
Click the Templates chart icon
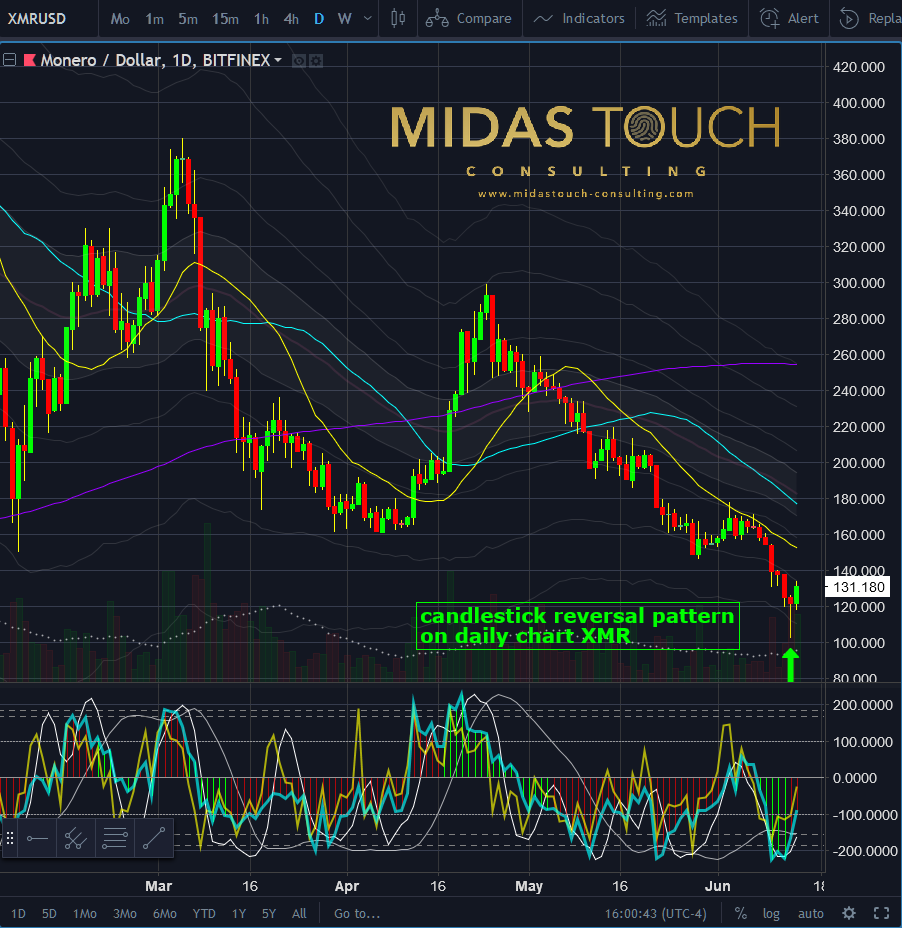click(x=656, y=19)
